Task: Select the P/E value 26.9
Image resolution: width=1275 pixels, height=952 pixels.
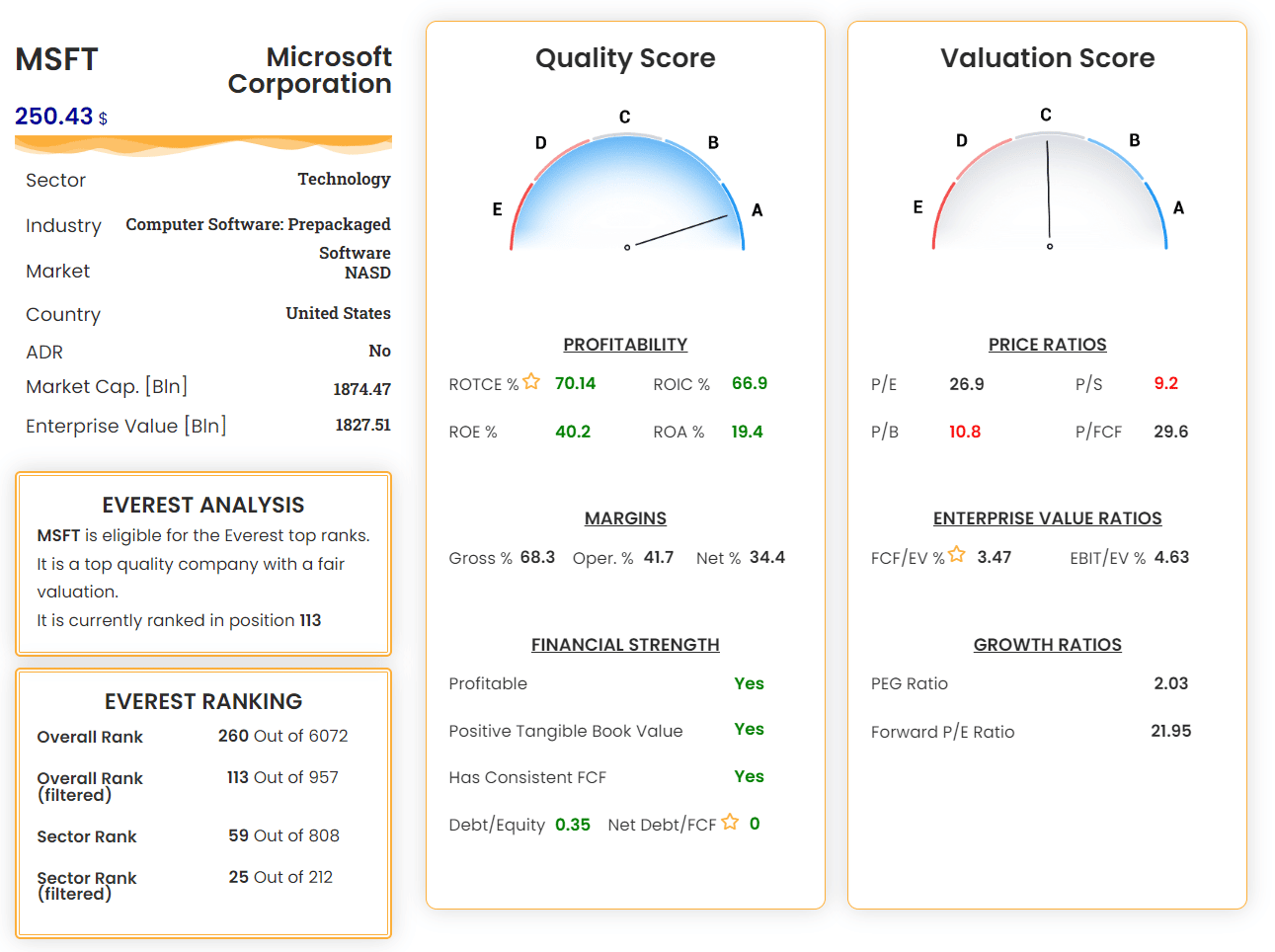Action: [x=967, y=384]
